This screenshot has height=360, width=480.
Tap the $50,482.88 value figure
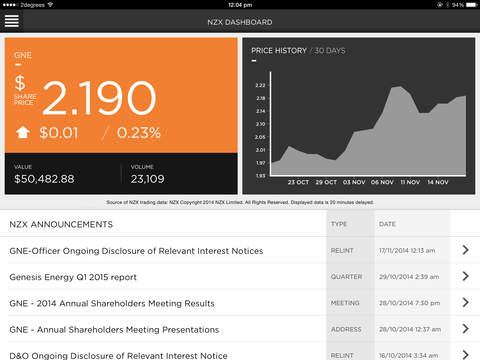[44, 179]
